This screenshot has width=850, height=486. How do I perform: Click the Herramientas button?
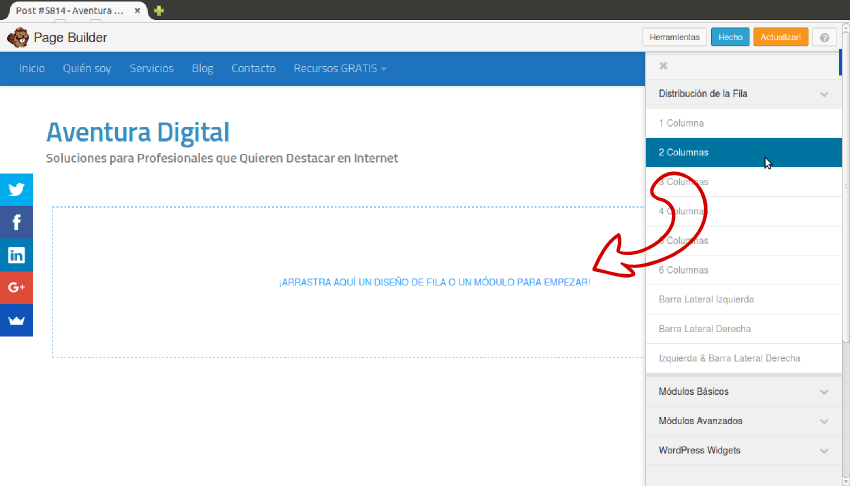coord(675,37)
